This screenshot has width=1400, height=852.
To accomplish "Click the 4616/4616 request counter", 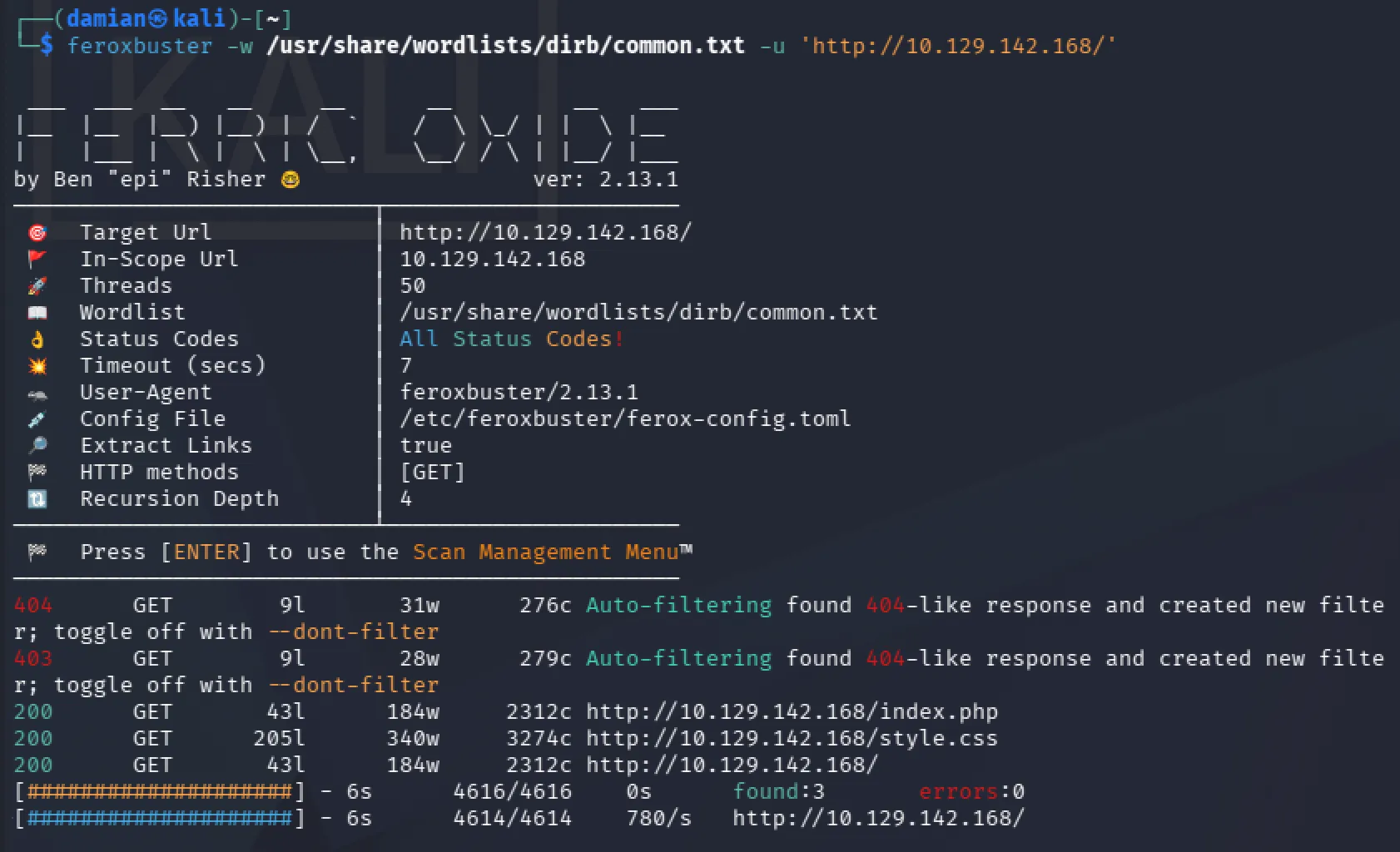I will (513, 791).
